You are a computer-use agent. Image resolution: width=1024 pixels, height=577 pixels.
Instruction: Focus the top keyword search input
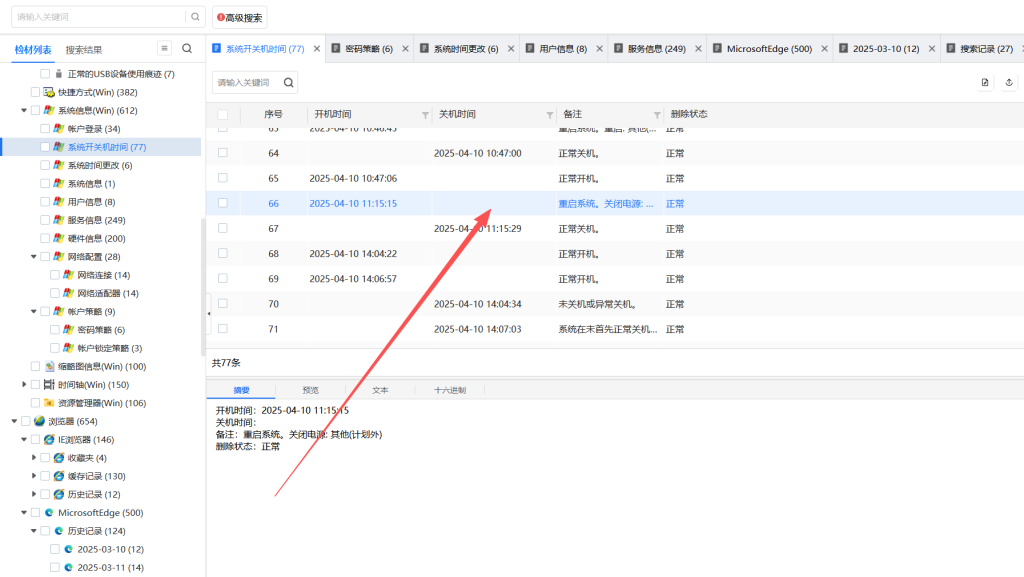(x=100, y=17)
